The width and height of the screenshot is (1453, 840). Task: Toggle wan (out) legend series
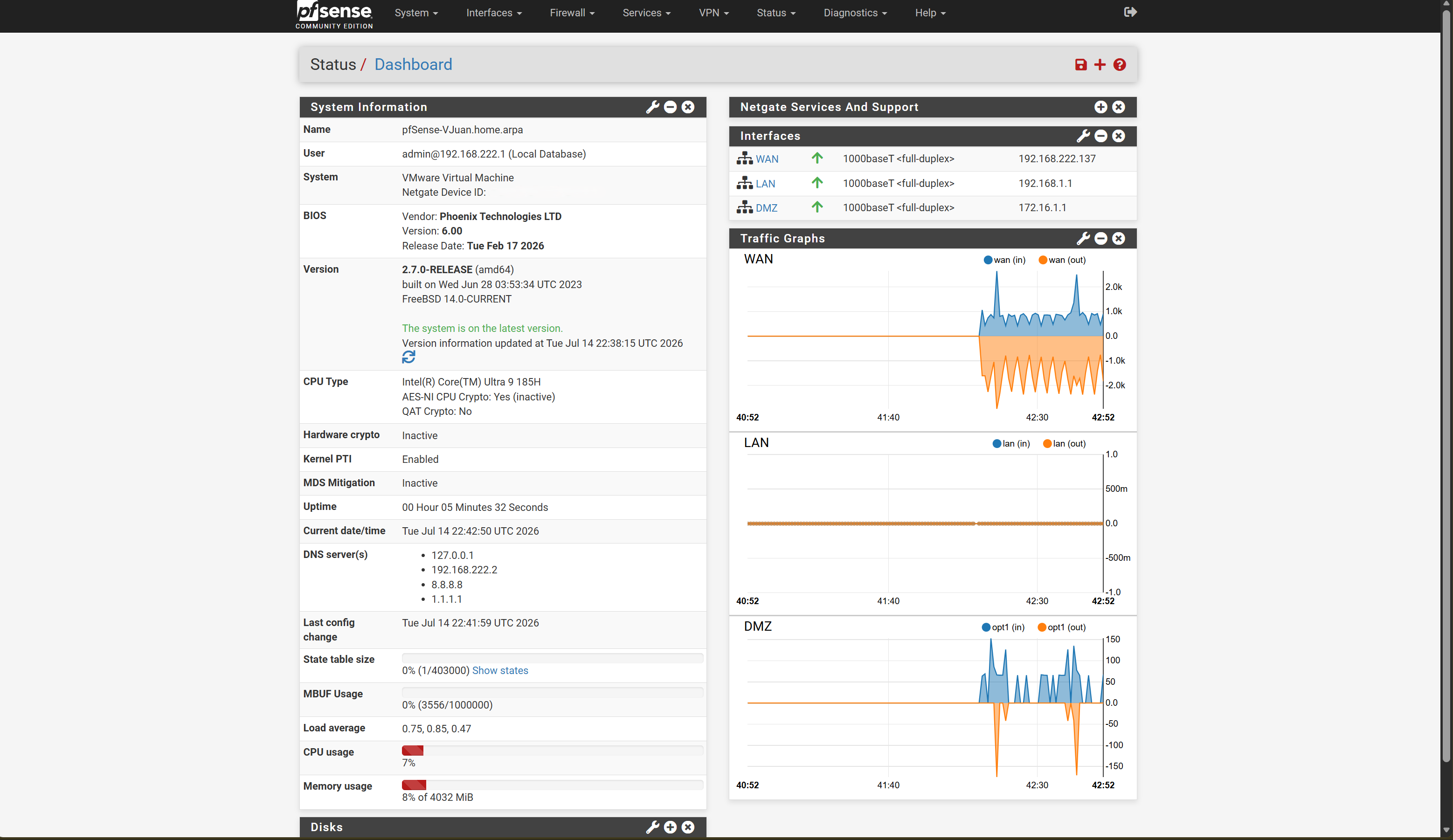[1061, 260]
